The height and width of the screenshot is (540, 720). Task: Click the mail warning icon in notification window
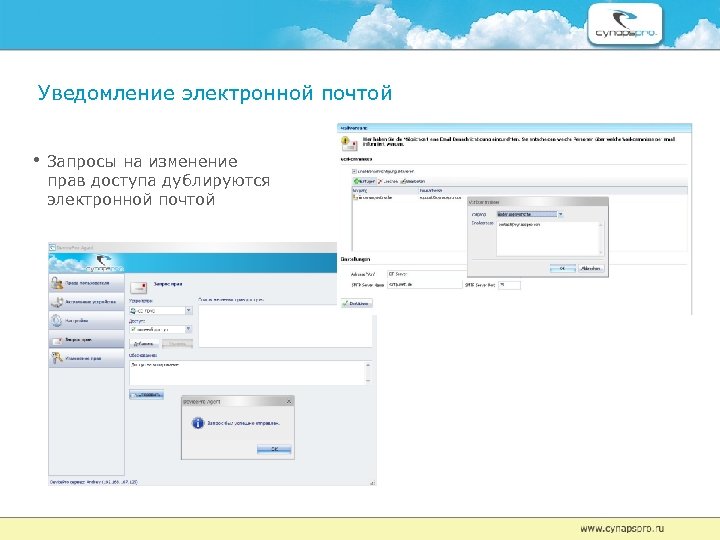[349, 144]
